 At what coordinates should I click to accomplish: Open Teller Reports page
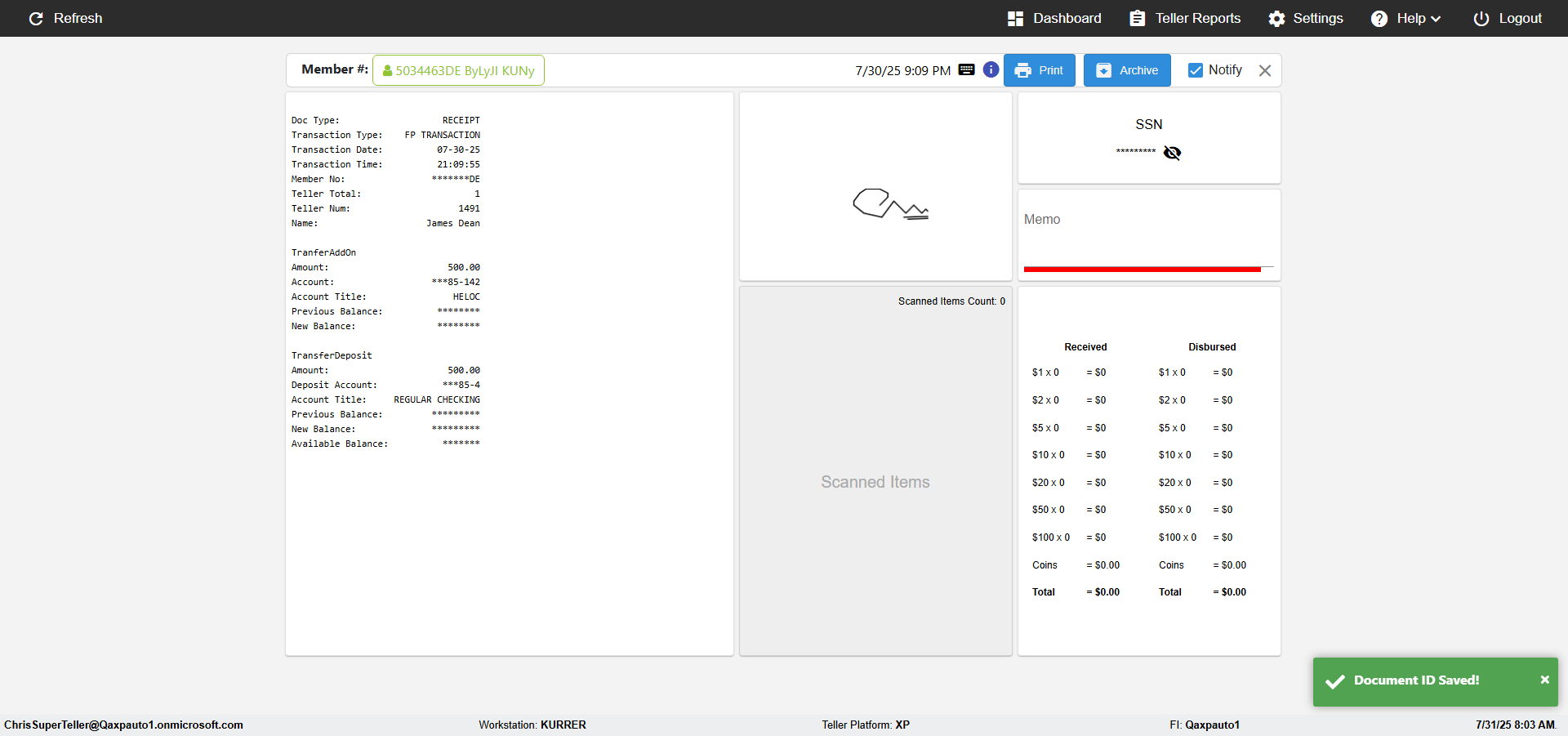[x=1184, y=18]
